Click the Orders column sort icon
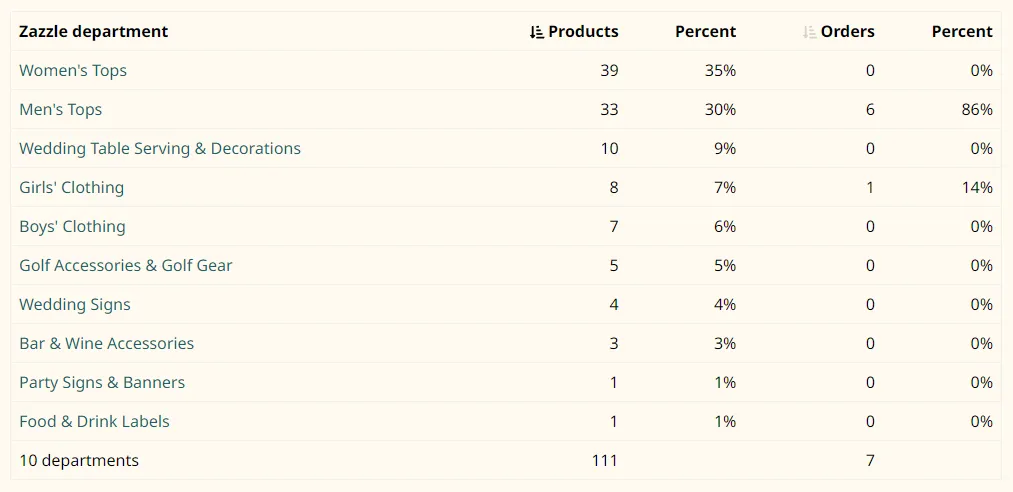Screen dimensions: 1013x492 [x=809, y=32]
